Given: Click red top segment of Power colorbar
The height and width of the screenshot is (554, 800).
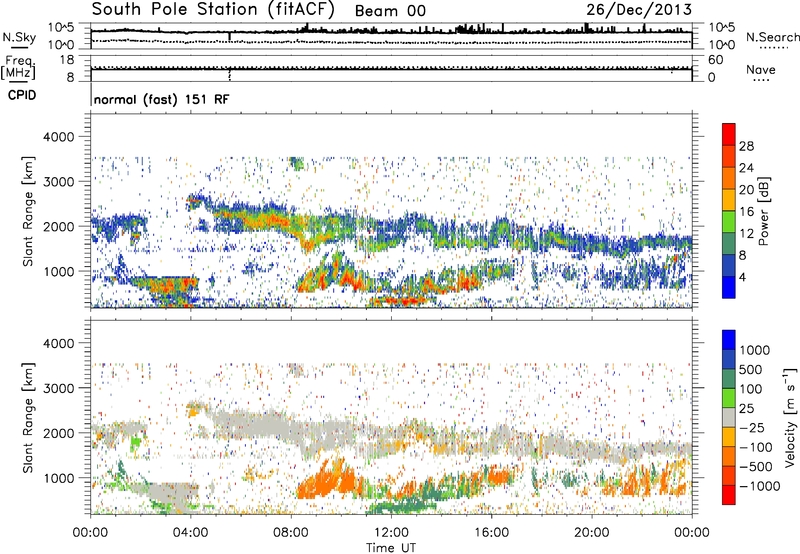Looking at the screenshot, I should (729, 134).
